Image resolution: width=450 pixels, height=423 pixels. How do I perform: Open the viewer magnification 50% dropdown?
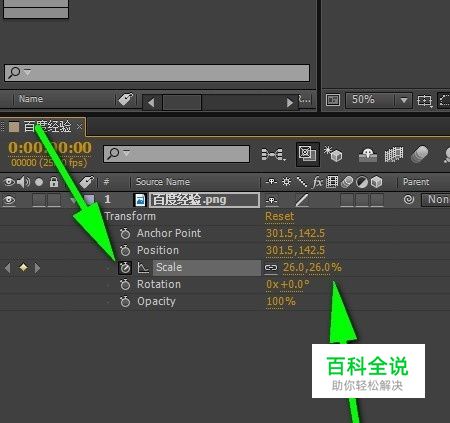(379, 100)
